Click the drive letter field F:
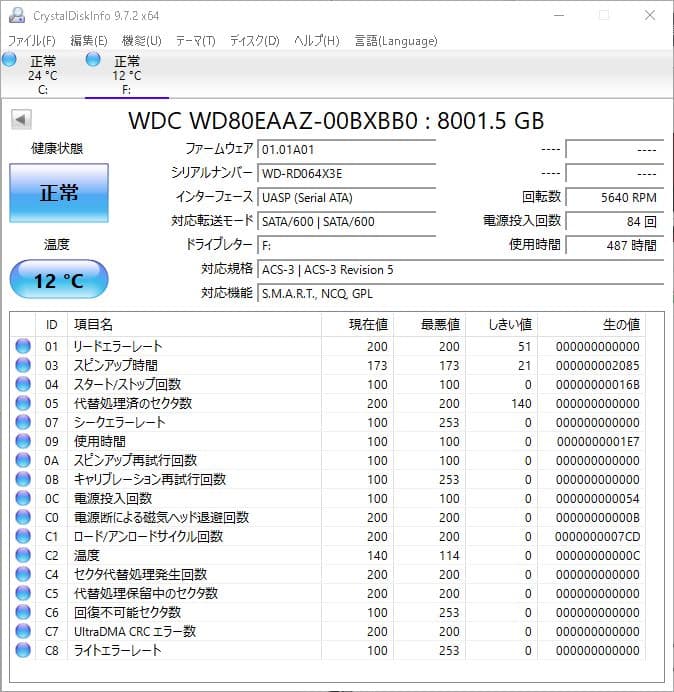Image resolution: width=674 pixels, height=692 pixels. (346, 245)
